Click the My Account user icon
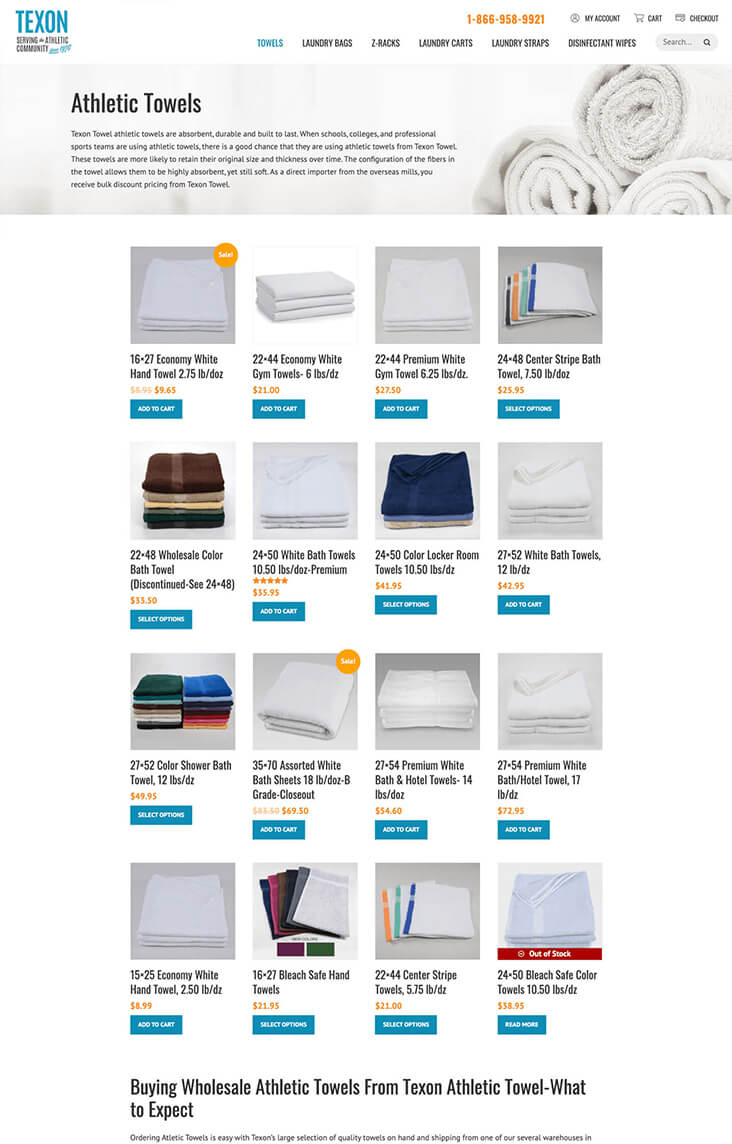 point(575,18)
